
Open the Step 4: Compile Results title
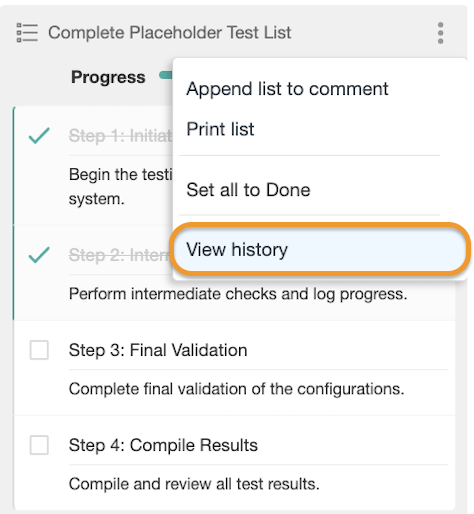click(x=163, y=445)
